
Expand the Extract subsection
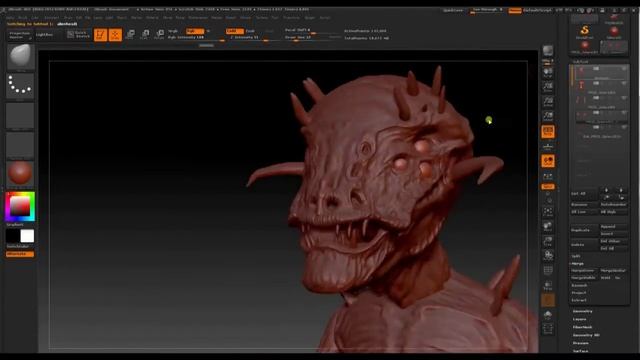(579, 300)
